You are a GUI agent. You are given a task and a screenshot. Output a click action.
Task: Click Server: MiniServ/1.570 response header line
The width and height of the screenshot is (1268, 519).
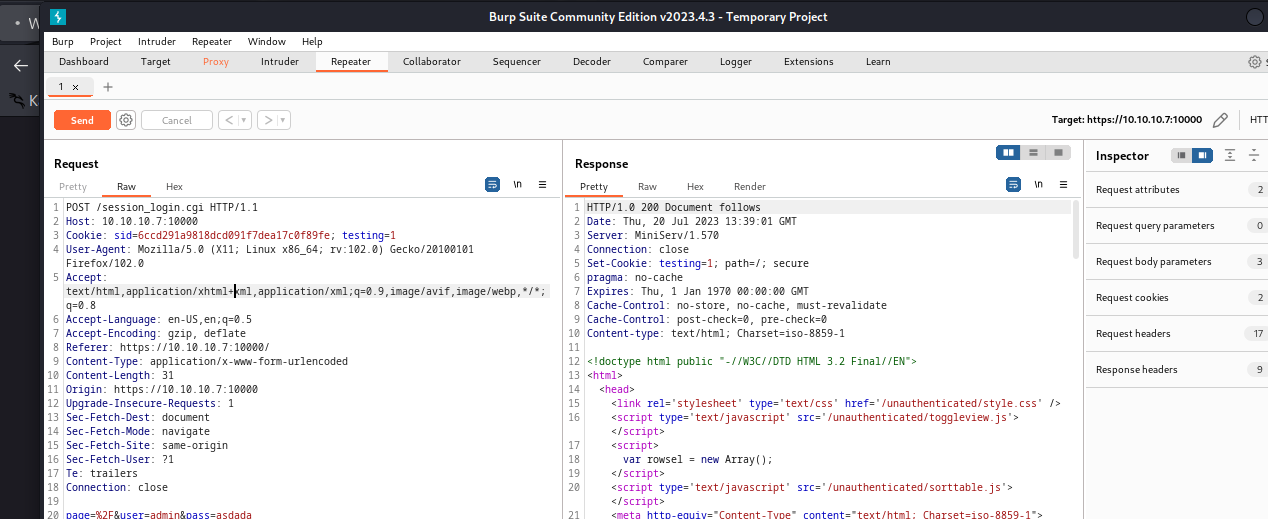coord(653,236)
